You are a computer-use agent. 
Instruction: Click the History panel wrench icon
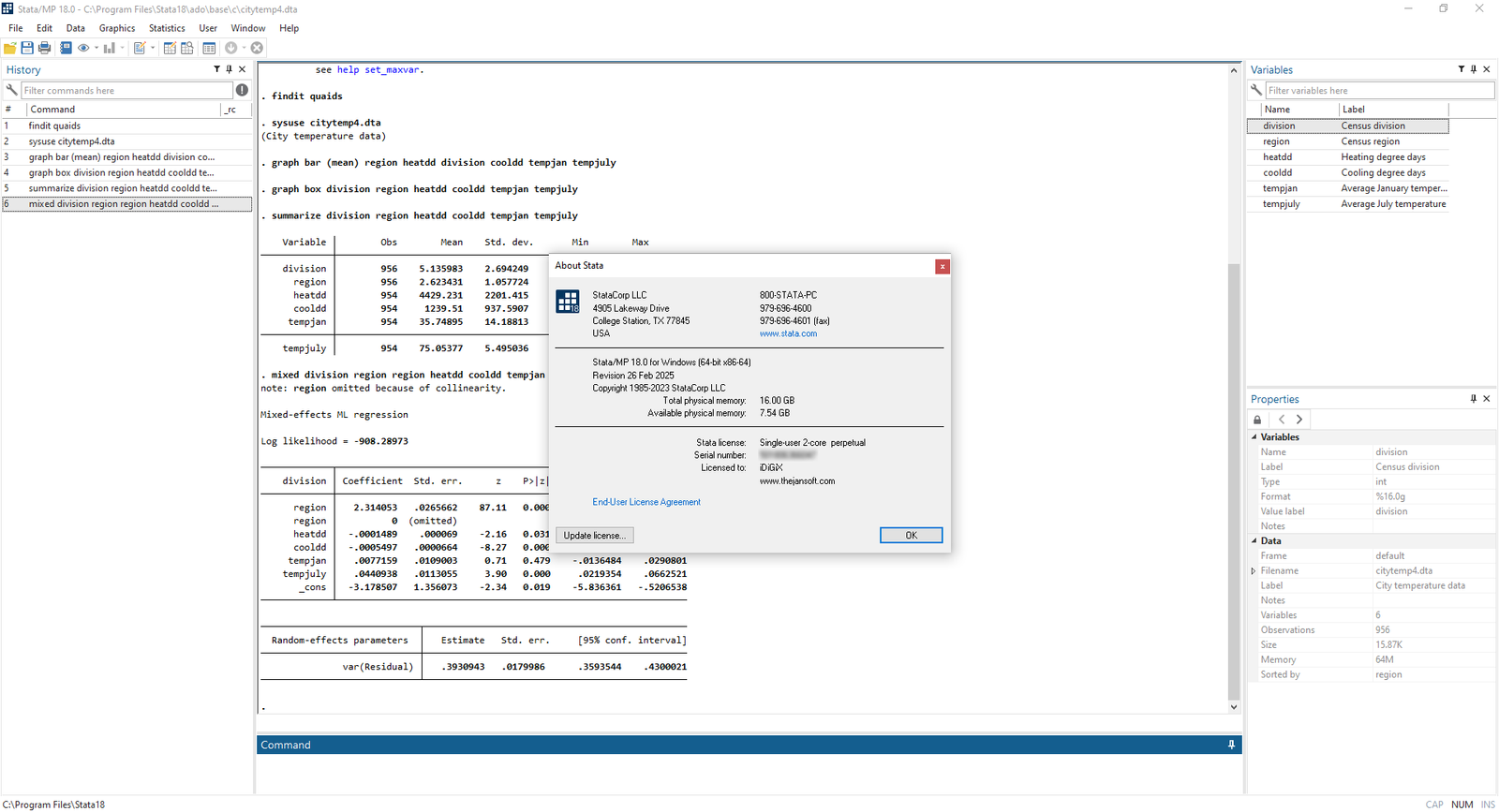[x=12, y=90]
